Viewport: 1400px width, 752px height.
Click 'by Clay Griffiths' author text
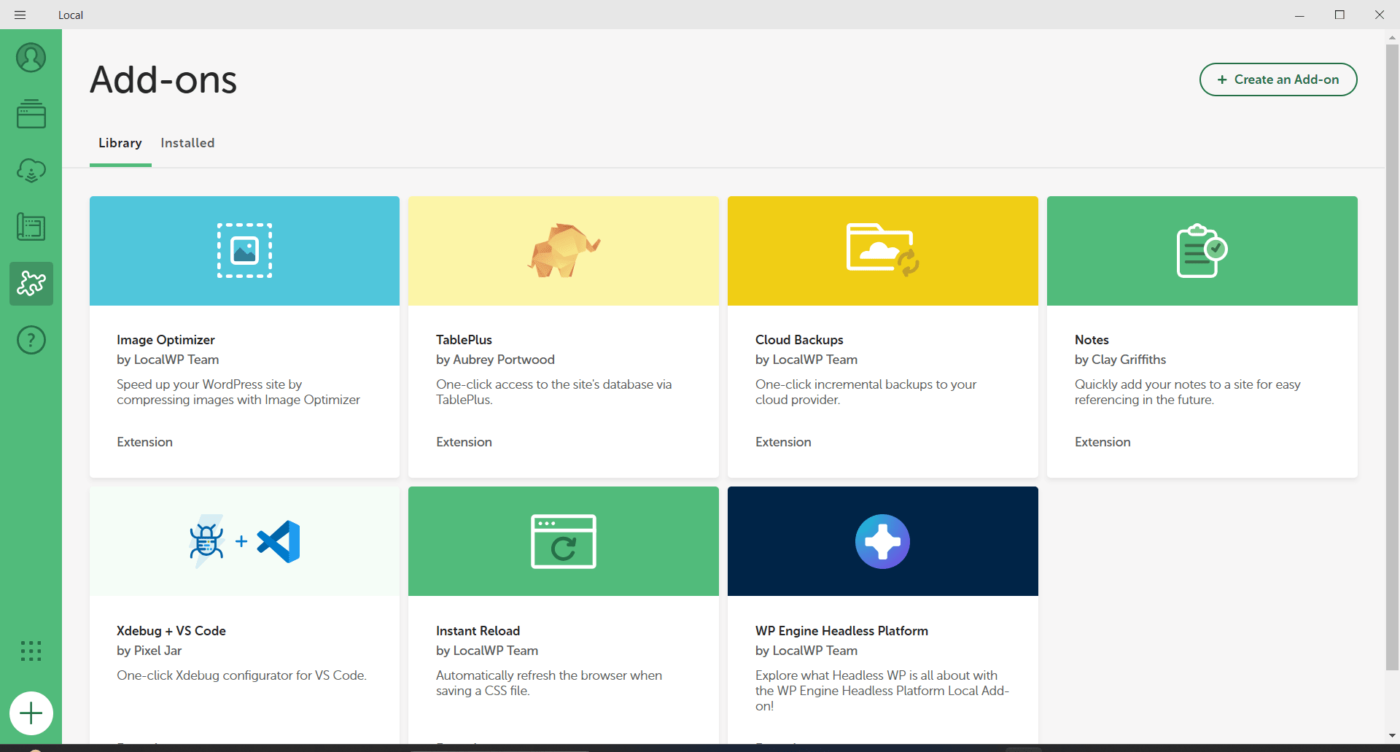pos(1120,360)
